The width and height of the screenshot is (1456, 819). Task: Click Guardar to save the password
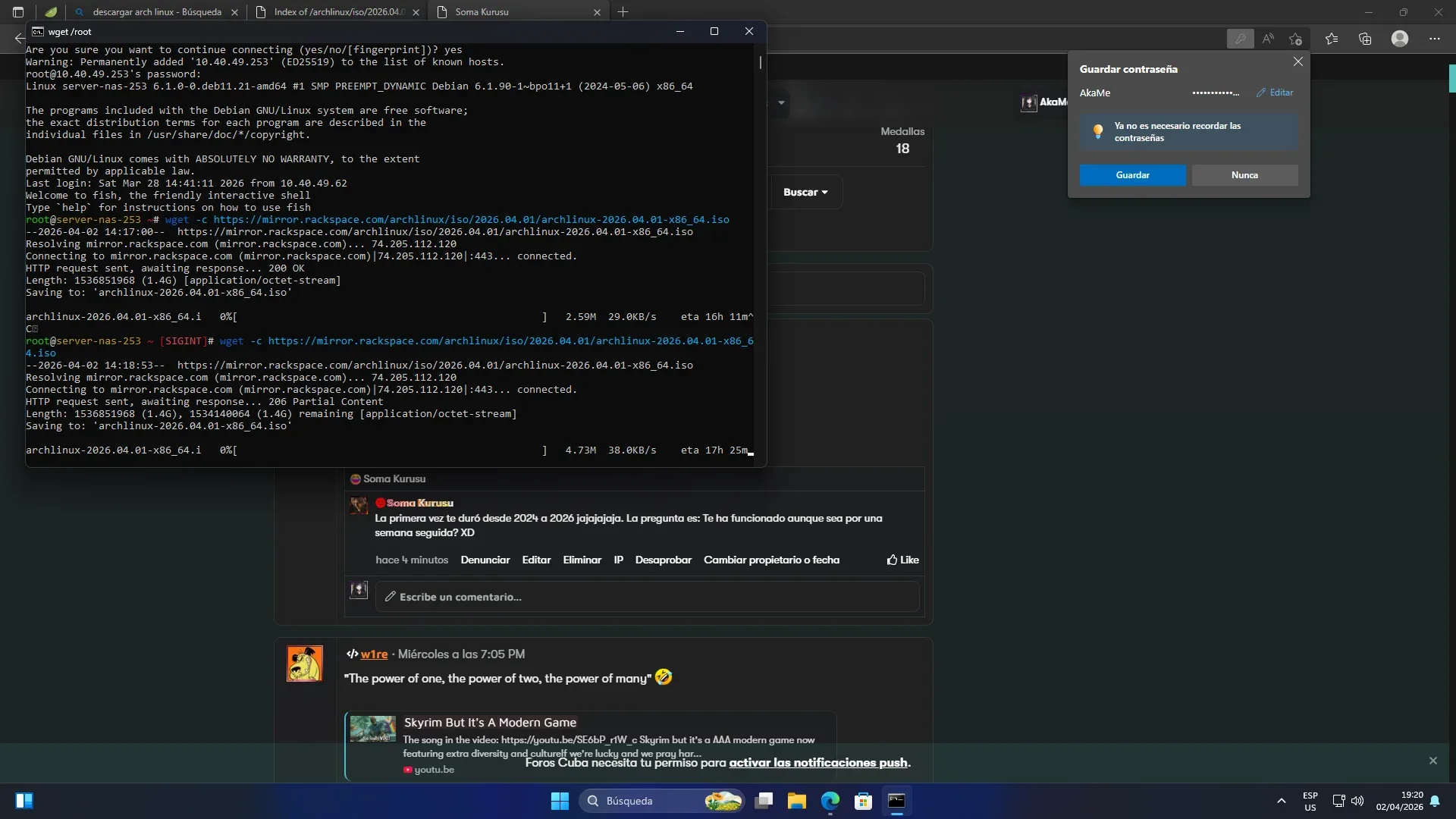[x=1132, y=175]
